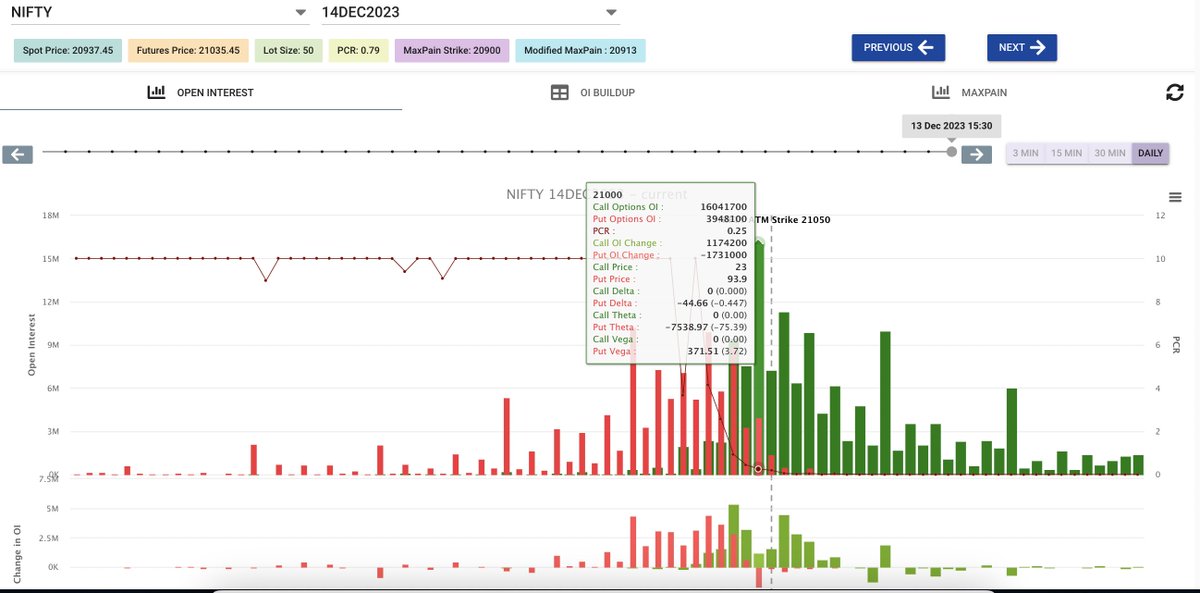1200x593 pixels.
Task: Refresh the chart data
Action: tap(1175, 91)
